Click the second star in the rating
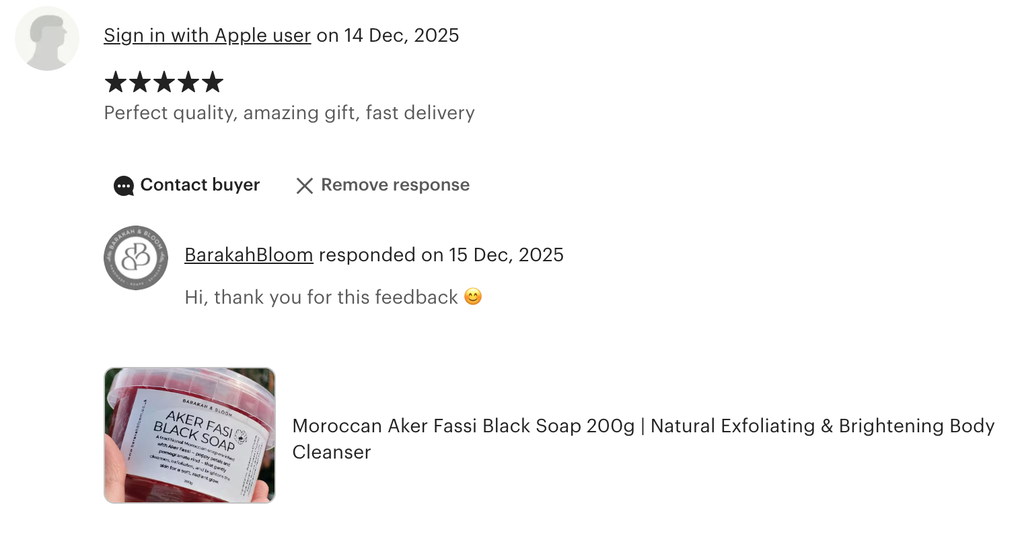 (140, 82)
